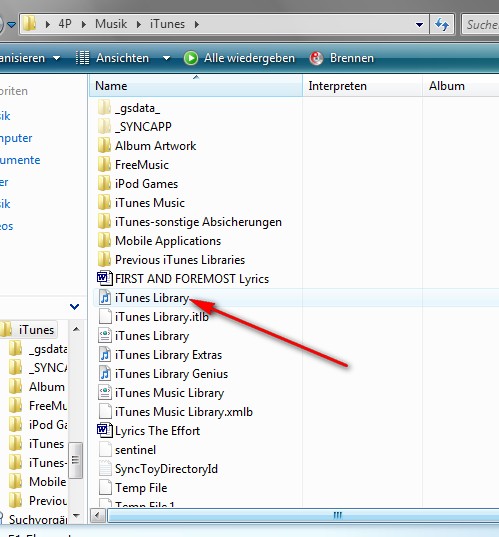
Task: Open the _SYNCAPP folder icon
Action: [104, 127]
